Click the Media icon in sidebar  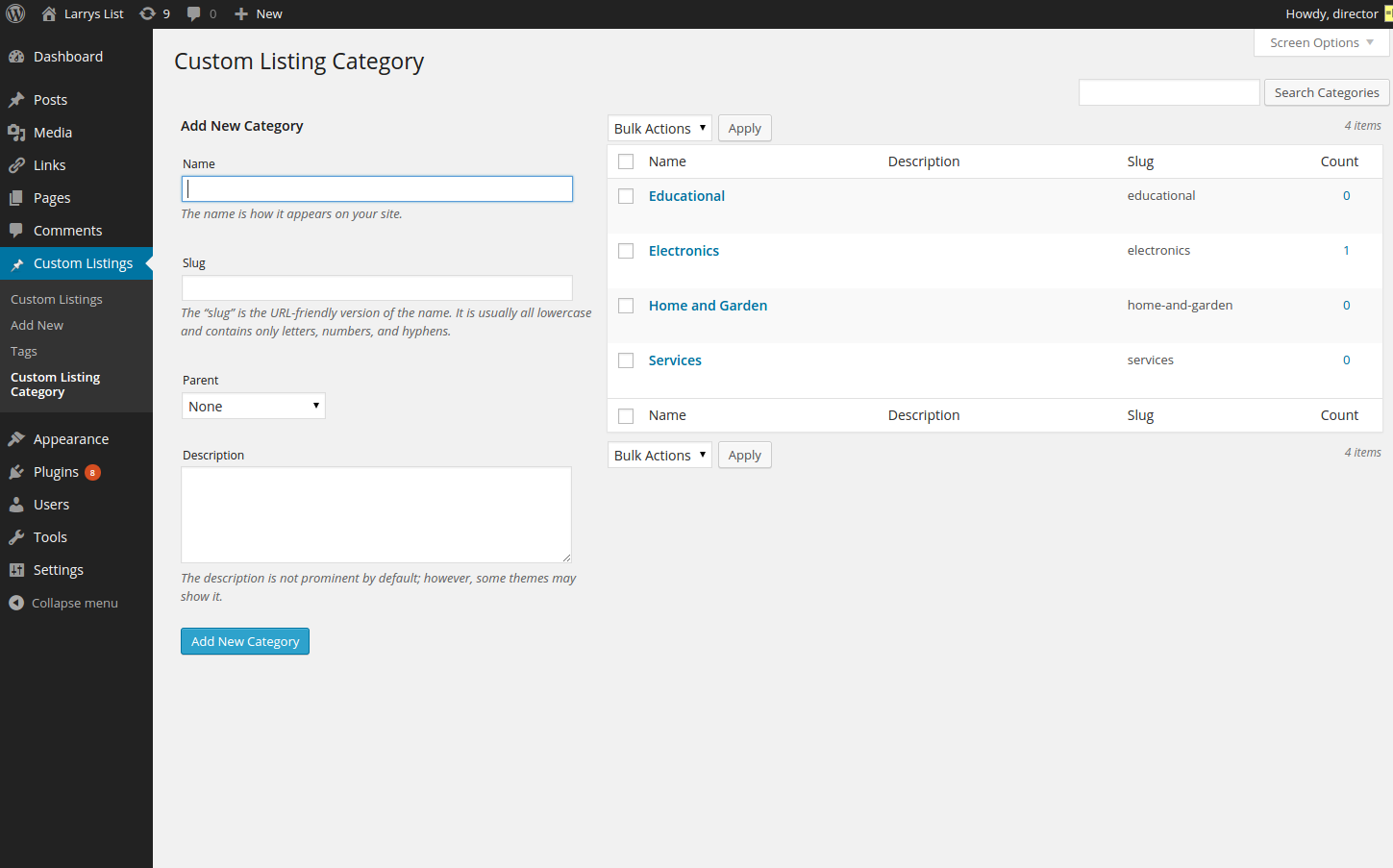16,133
